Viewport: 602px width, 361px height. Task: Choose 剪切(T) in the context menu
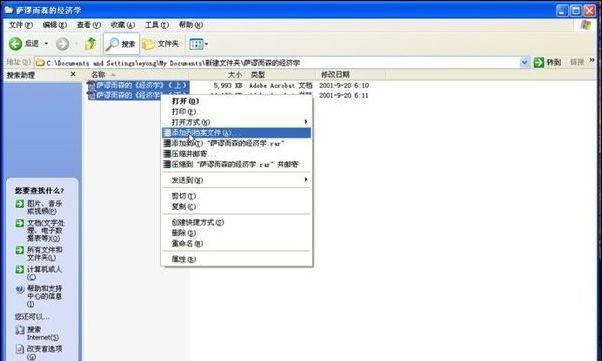236,196
